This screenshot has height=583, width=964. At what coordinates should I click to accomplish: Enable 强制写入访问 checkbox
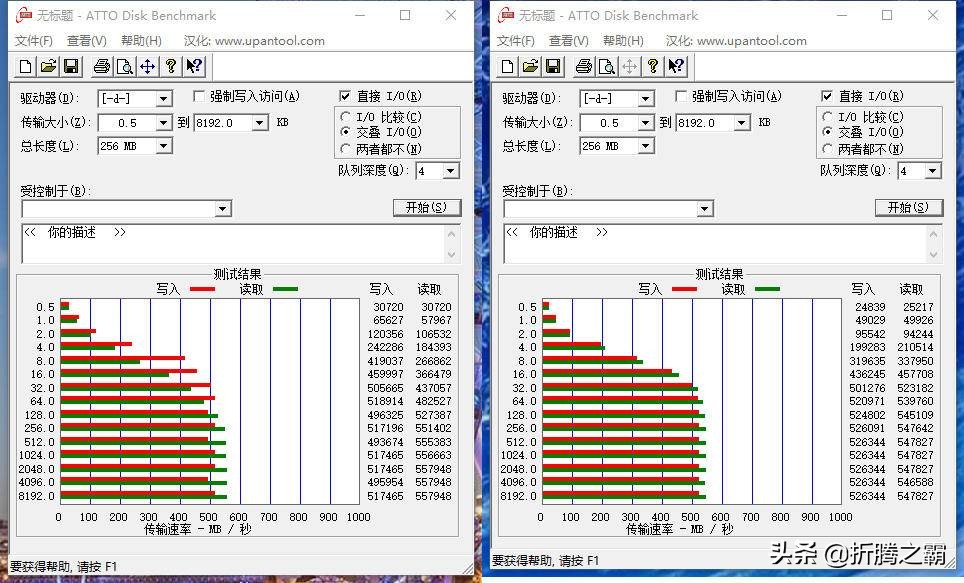click(x=199, y=96)
